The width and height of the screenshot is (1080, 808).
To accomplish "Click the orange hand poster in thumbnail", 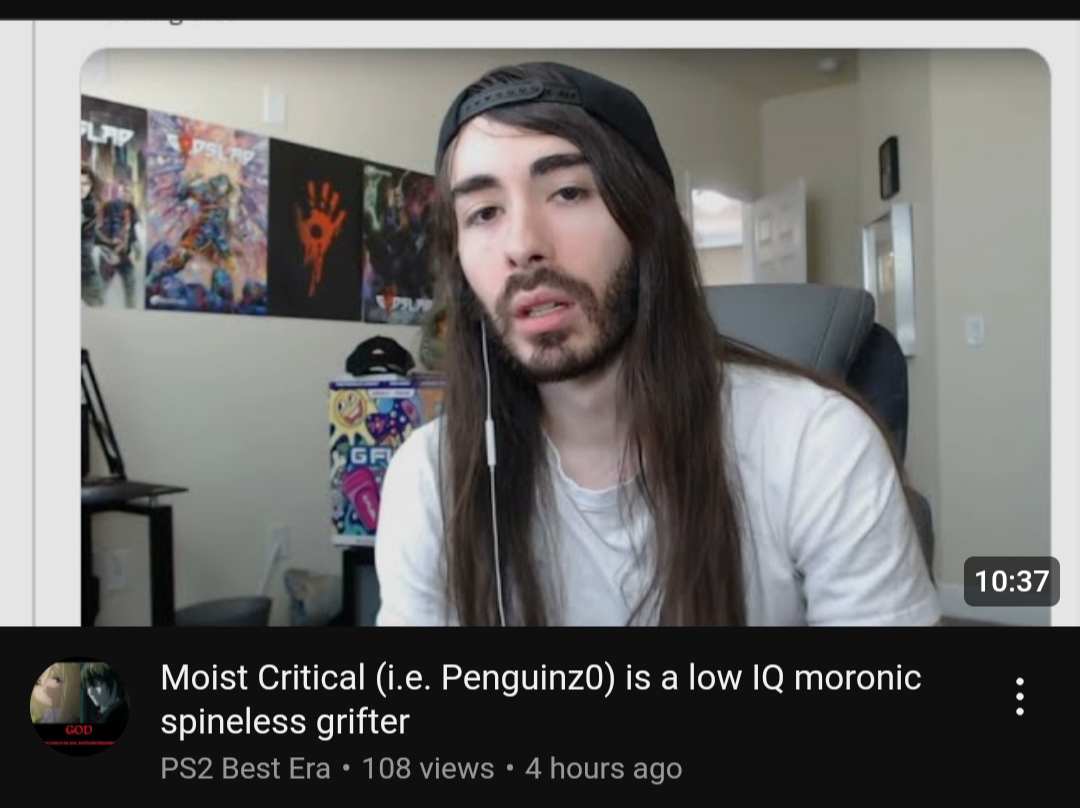I will click(x=315, y=229).
